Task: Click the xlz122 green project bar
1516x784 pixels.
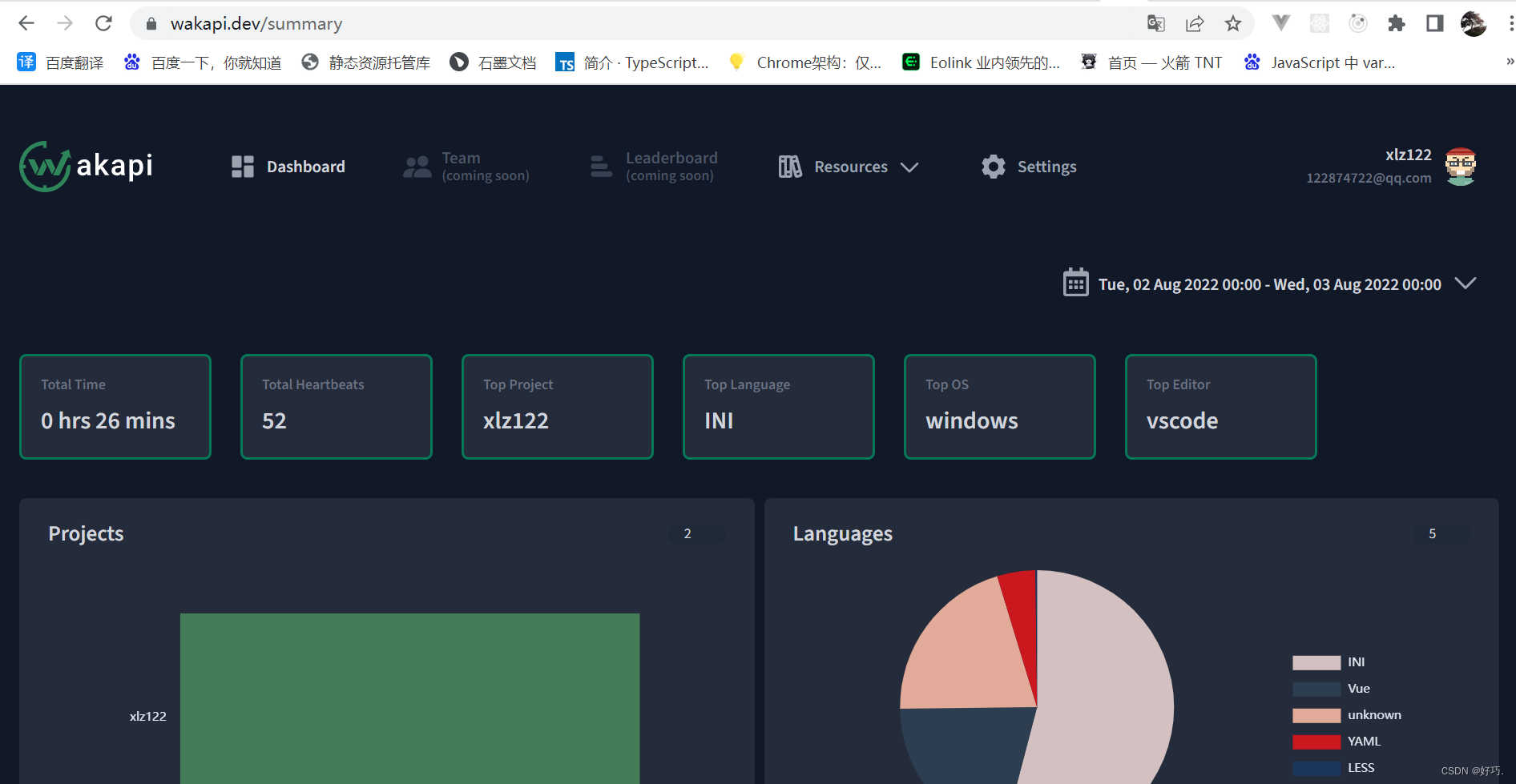Action: click(x=410, y=698)
